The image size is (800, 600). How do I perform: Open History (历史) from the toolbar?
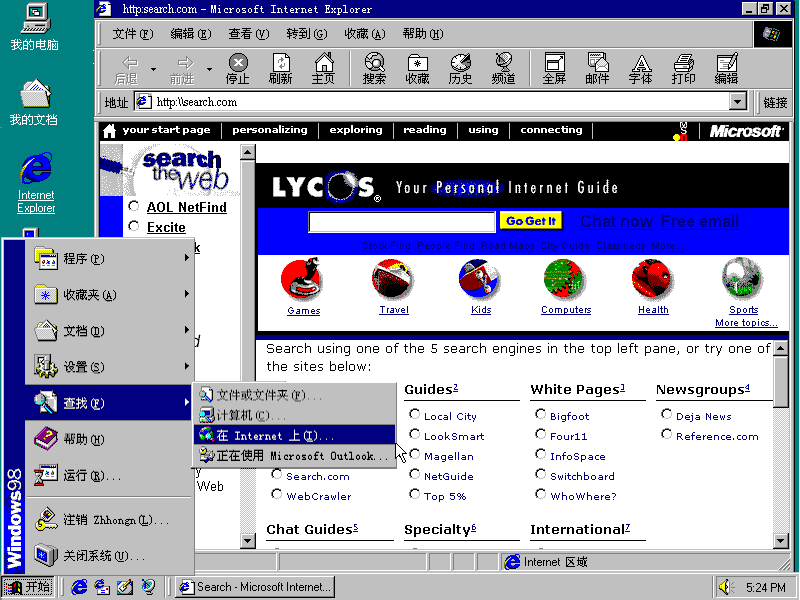[x=460, y=67]
